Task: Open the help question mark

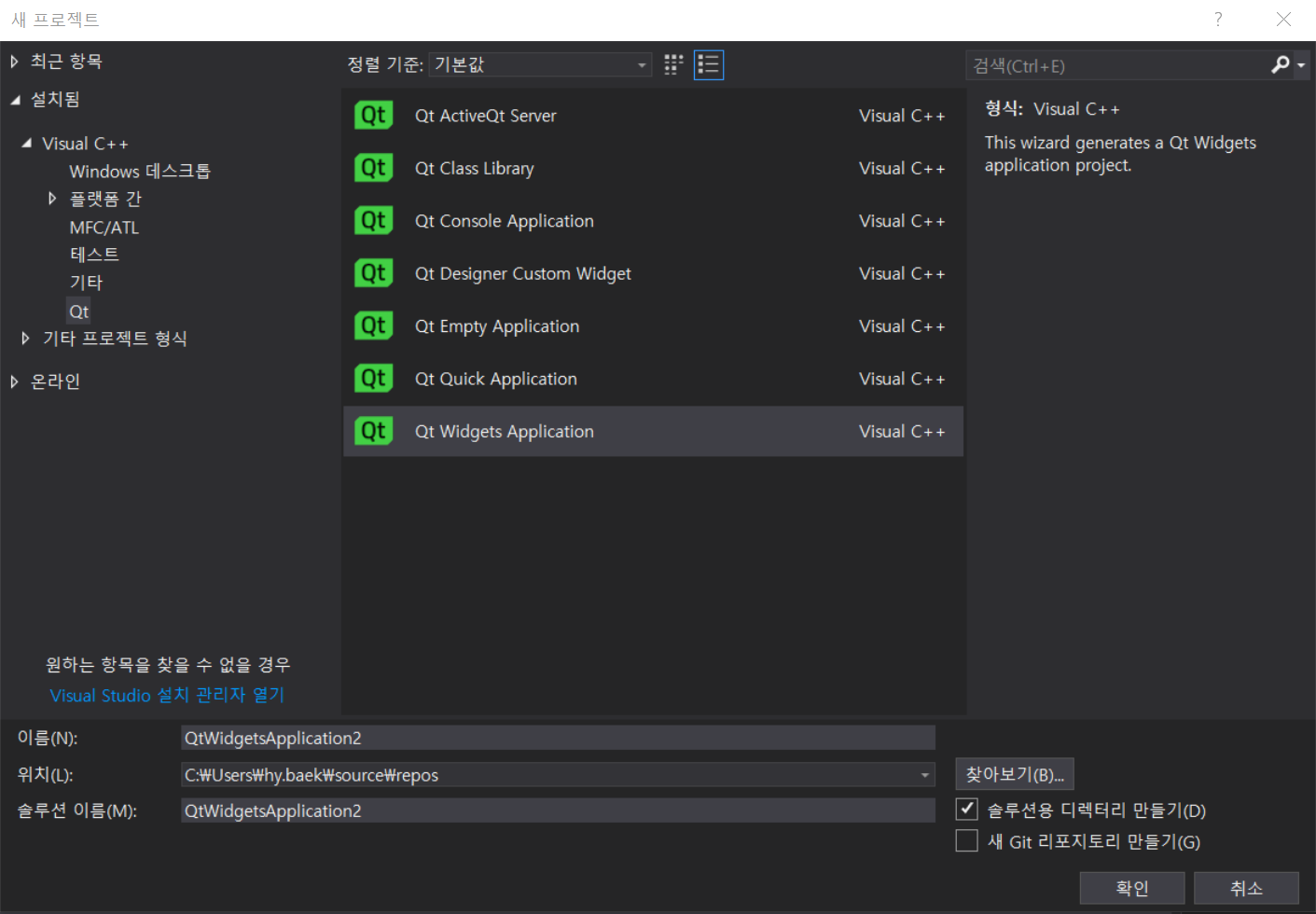Action: (1218, 20)
